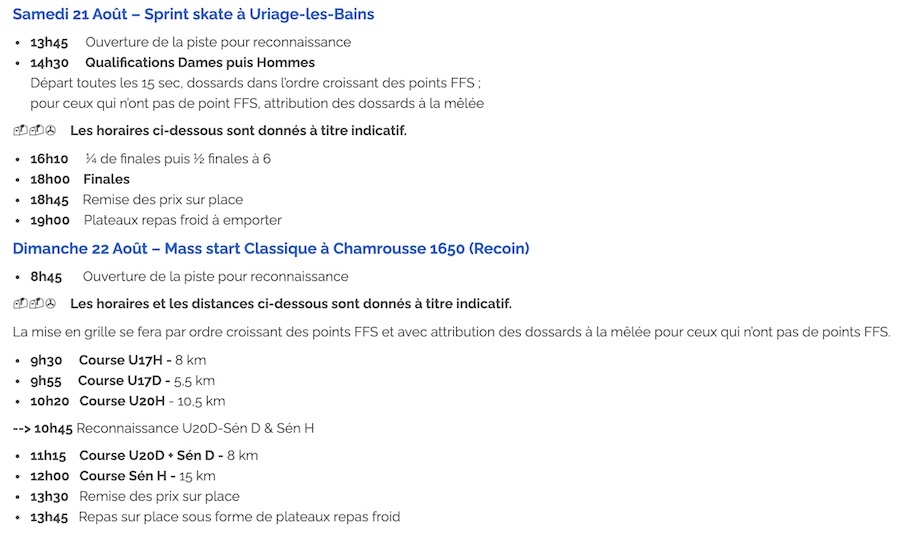Click the bullet point before 18h00 Finales
Viewport: 900px width, 535px height.
tap(18, 180)
